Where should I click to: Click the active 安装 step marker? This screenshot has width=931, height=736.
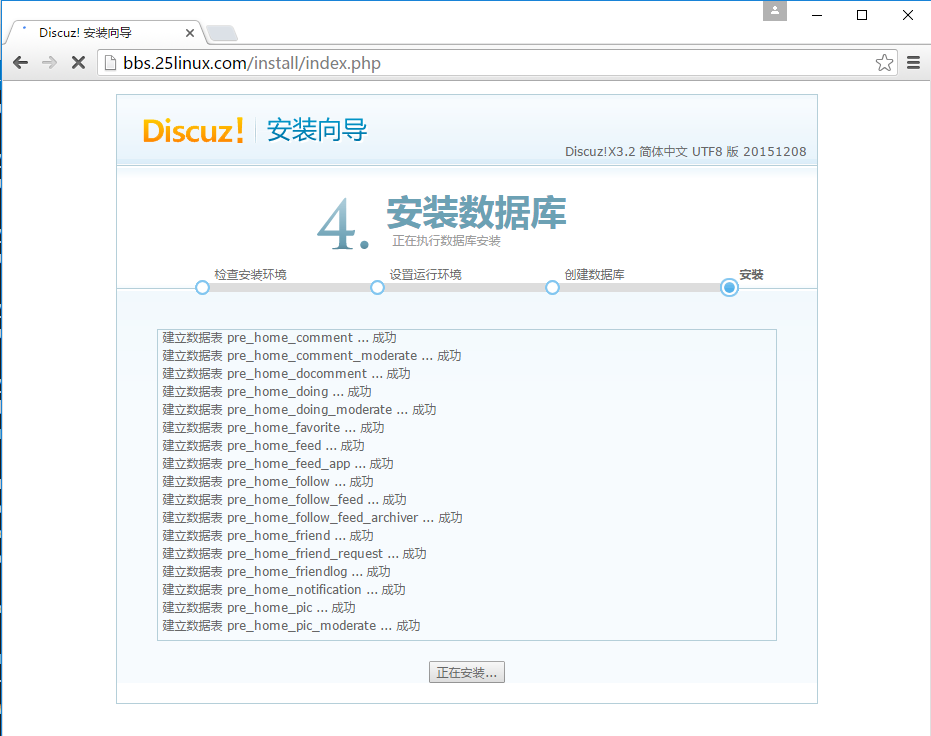coord(729,287)
